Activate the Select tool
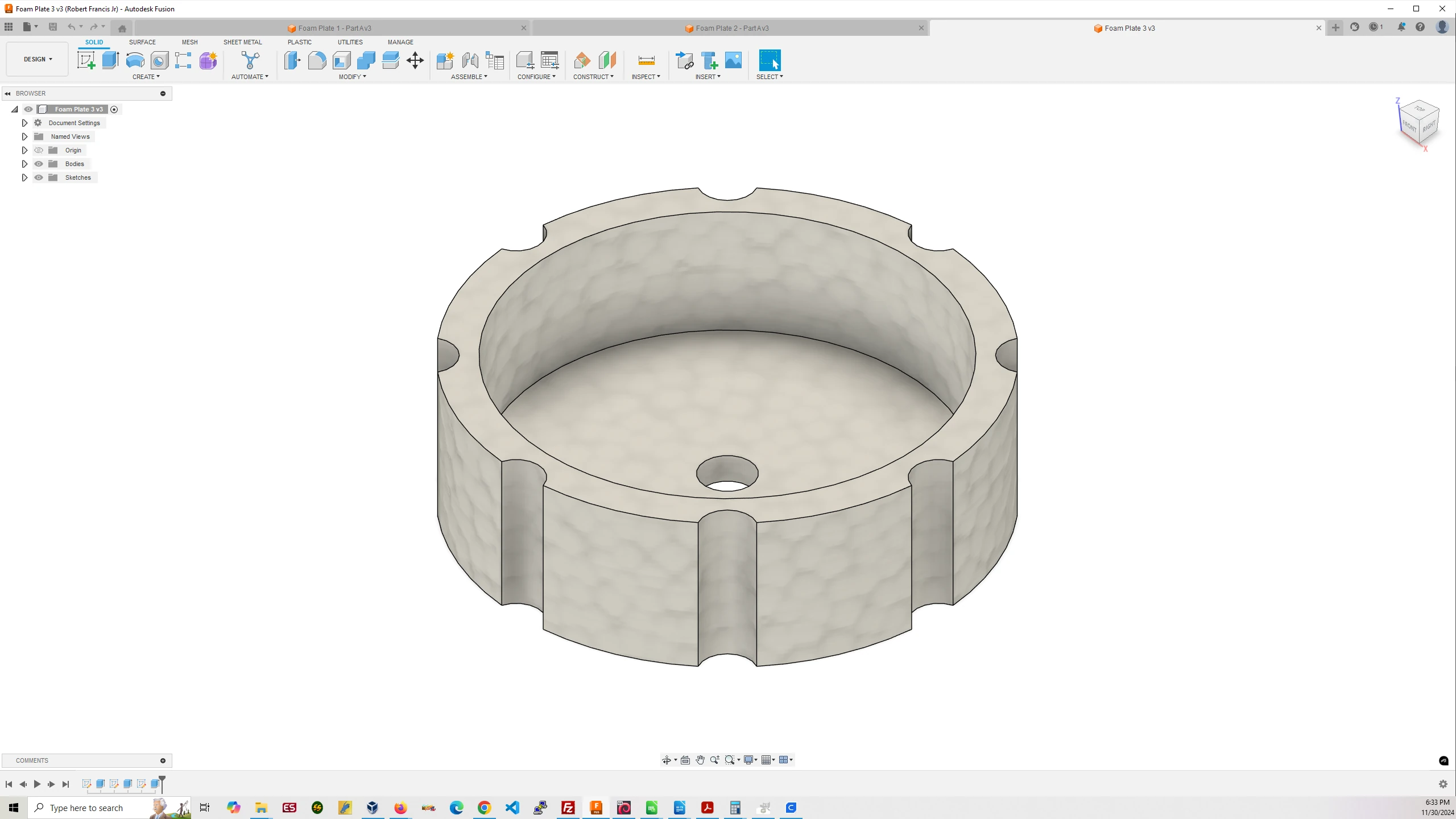Viewport: 1456px width, 819px height. [x=770, y=60]
